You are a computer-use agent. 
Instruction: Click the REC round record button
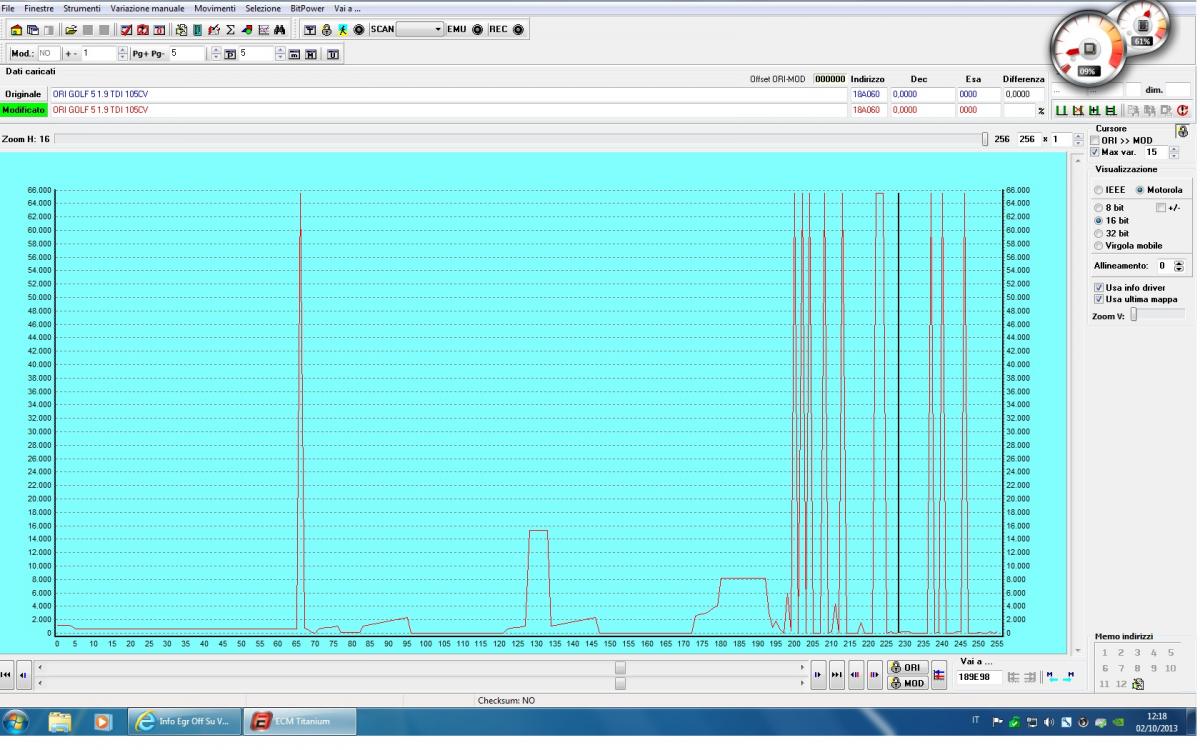click(x=518, y=30)
